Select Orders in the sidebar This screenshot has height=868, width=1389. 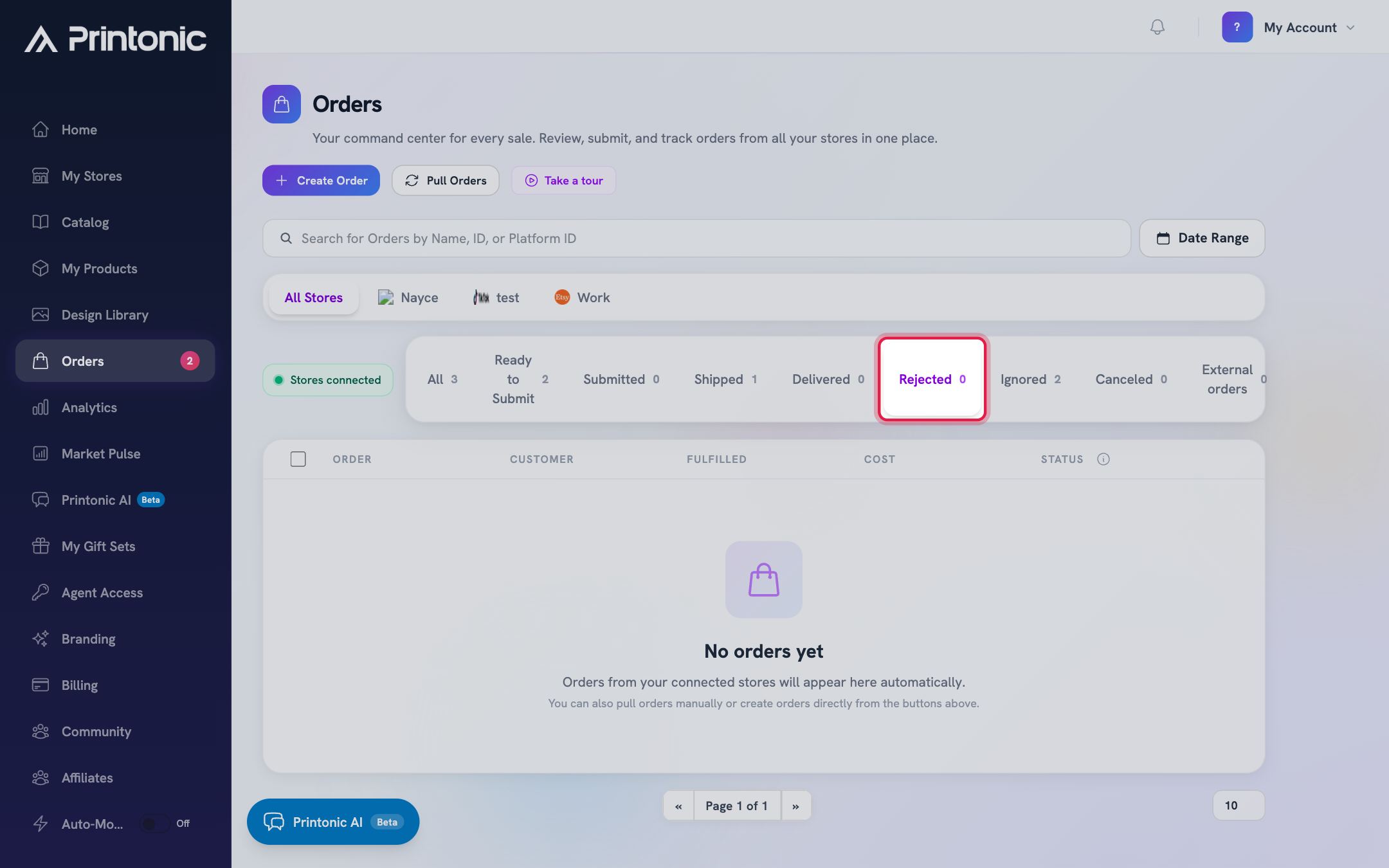coord(115,361)
